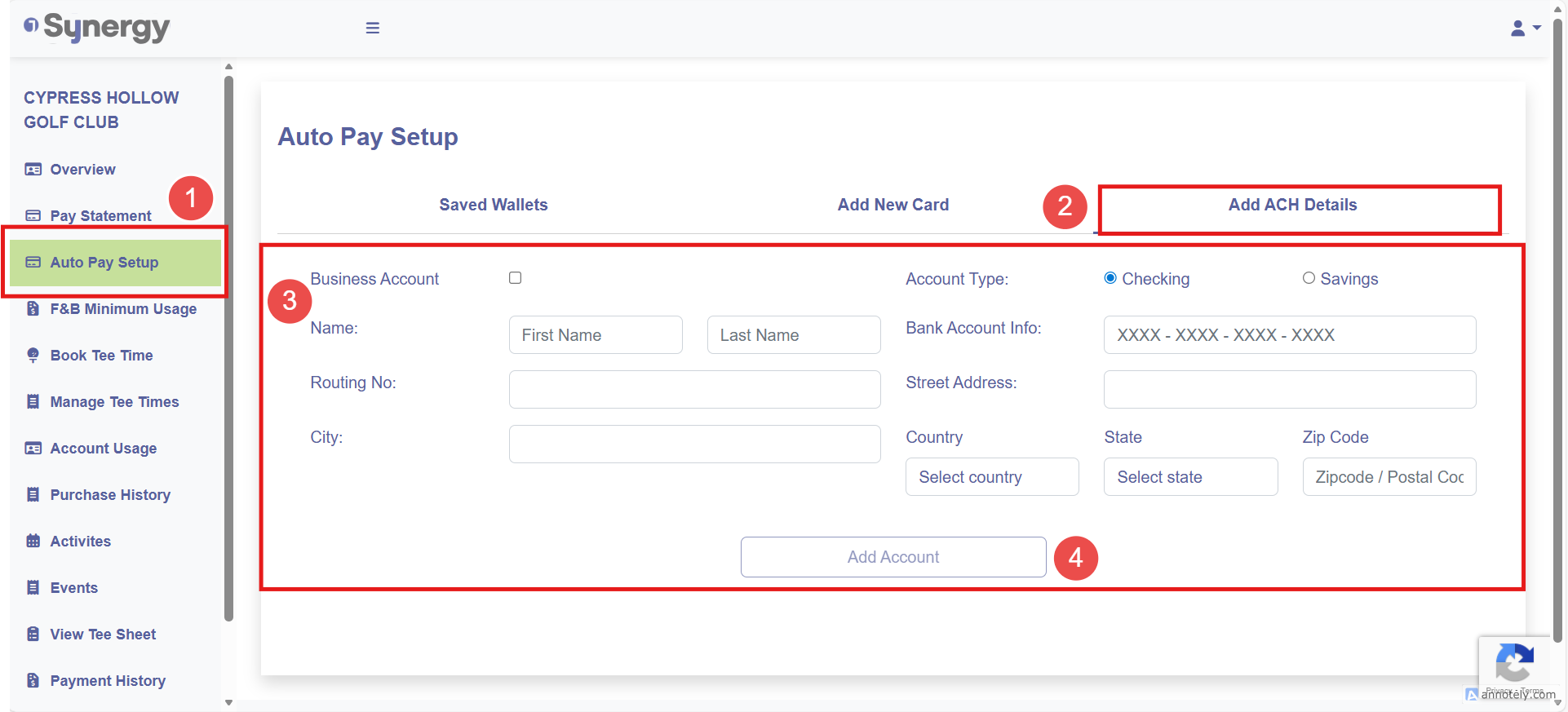Click the hamburger menu icon
The height and width of the screenshot is (712, 1568).
[x=372, y=28]
